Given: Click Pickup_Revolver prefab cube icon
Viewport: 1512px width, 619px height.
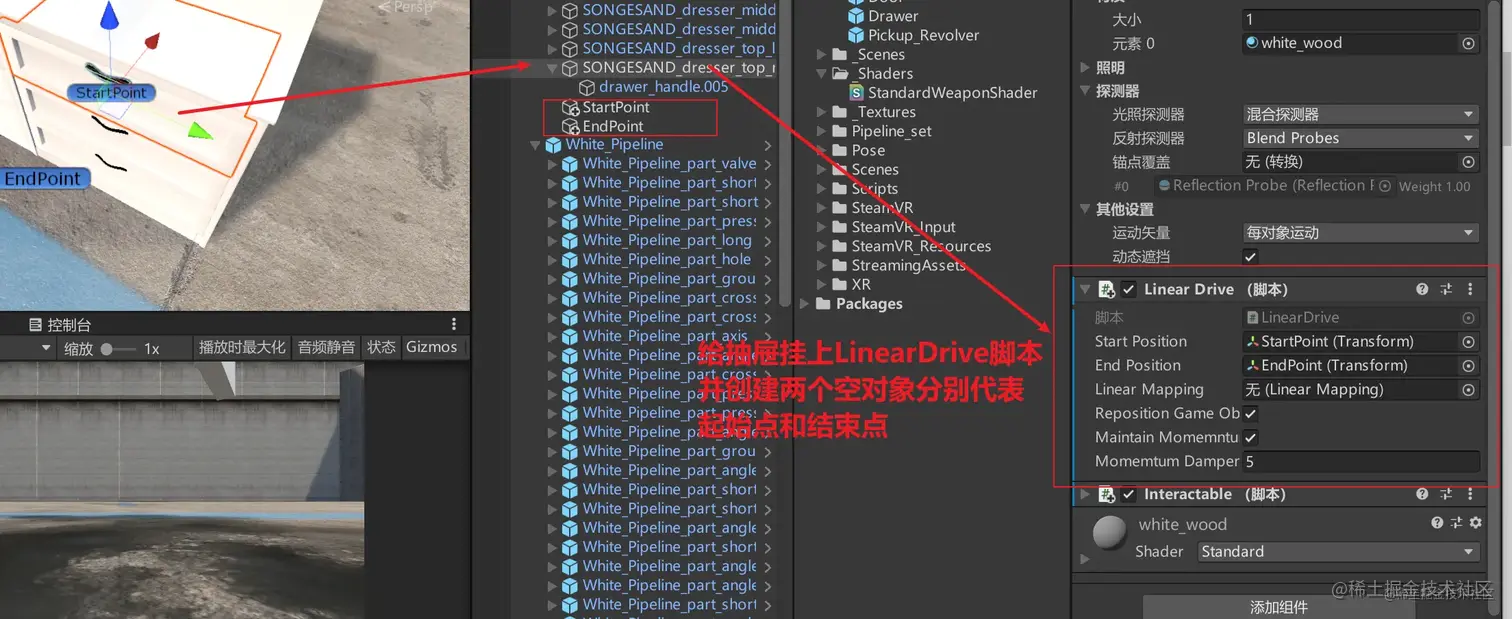Looking at the screenshot, I should click(x=855, y=35).
